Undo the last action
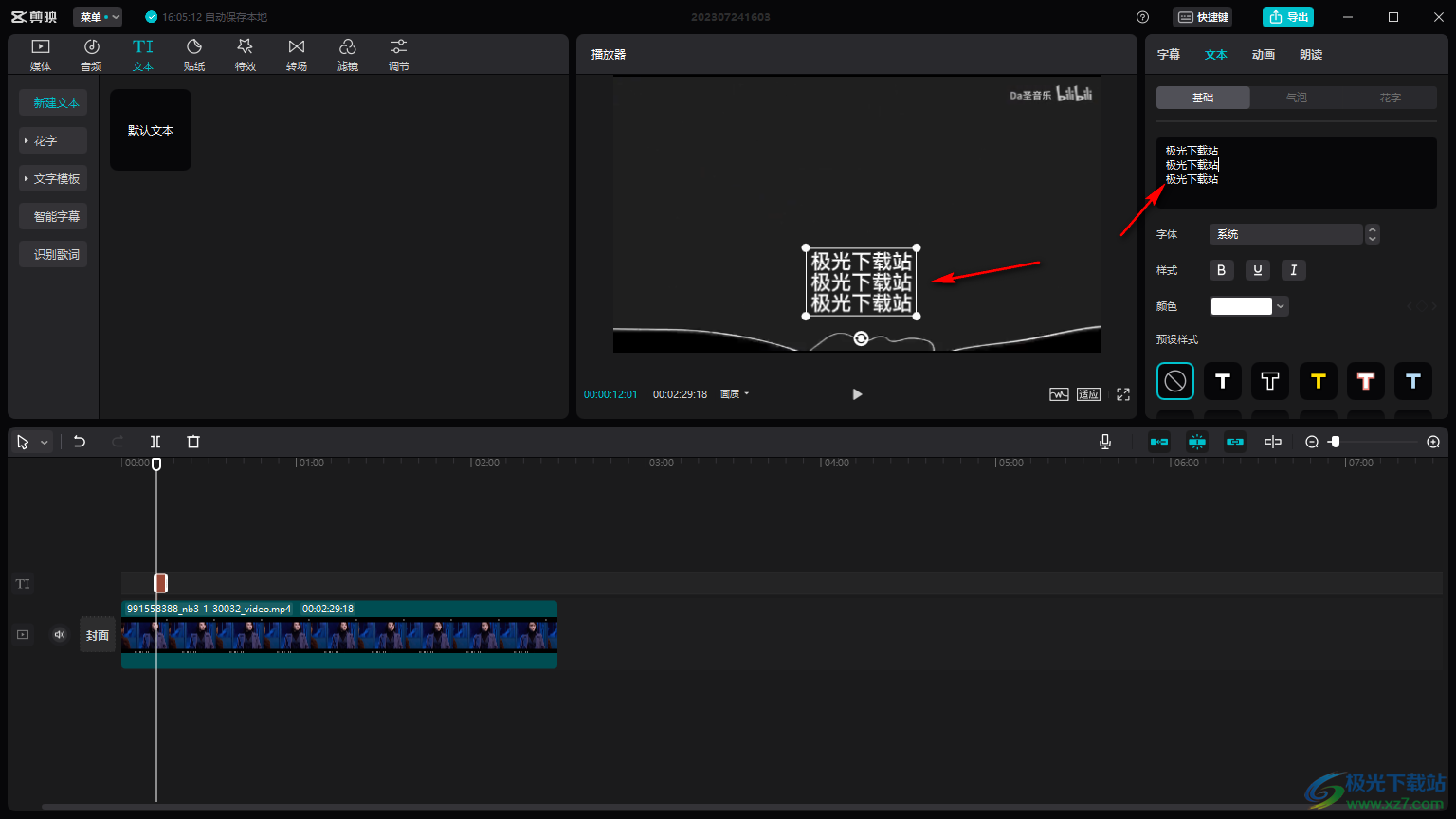This screenshot has height=819, width=1456. pyautogui.click(x=80, y=442)
